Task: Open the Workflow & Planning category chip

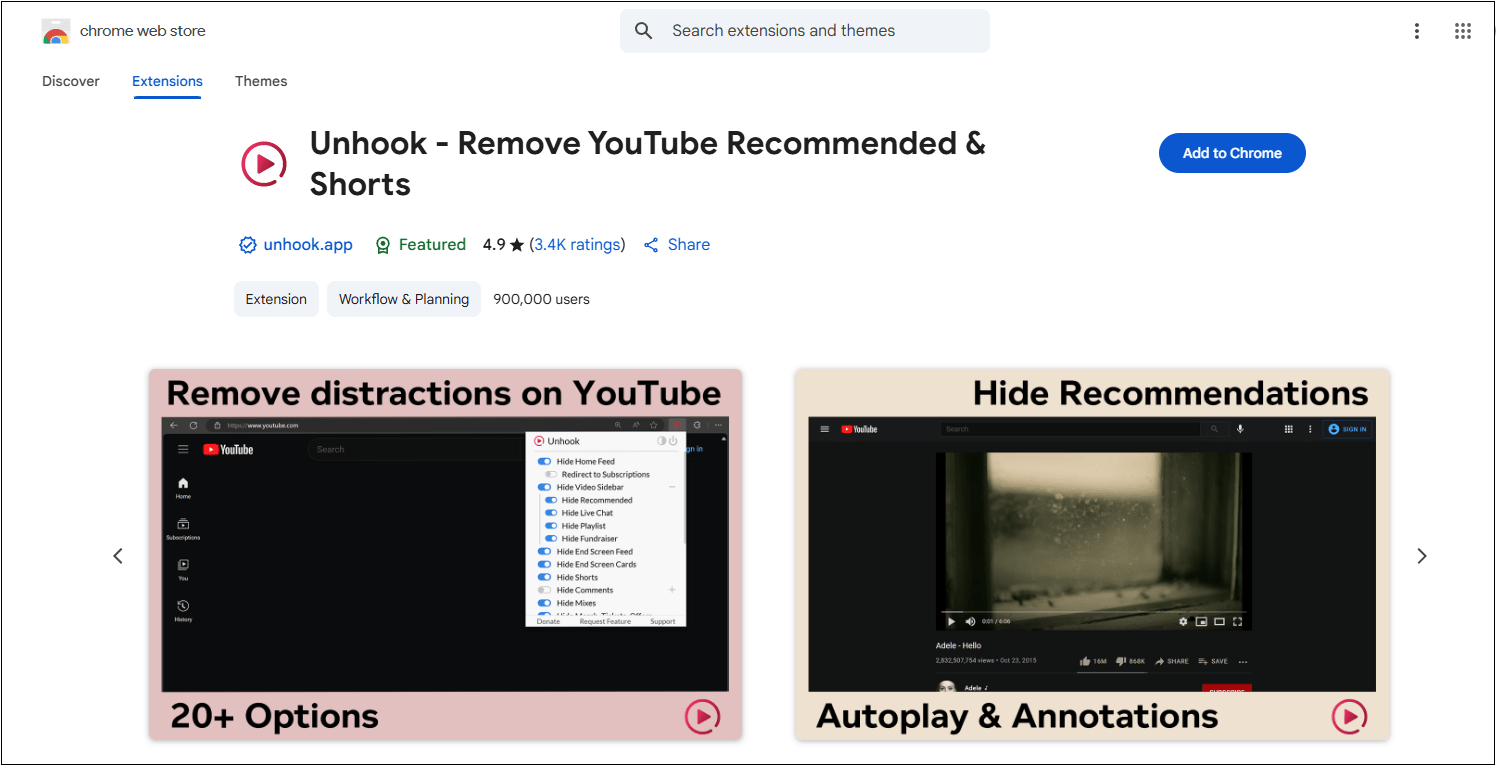Action: click(x=404, y=299)
